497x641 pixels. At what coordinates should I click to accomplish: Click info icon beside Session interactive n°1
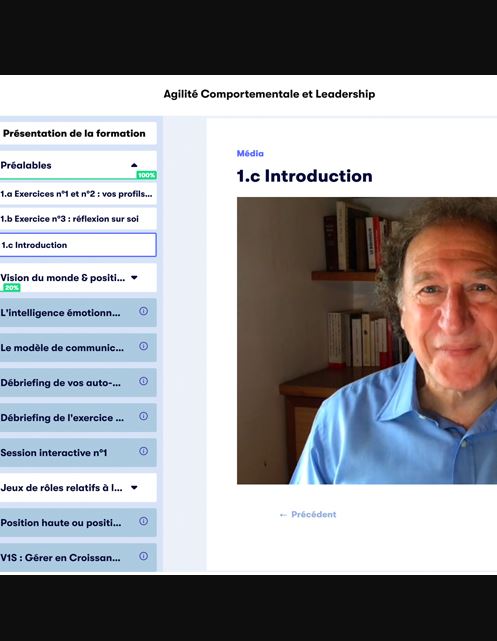tap(143, 451)
